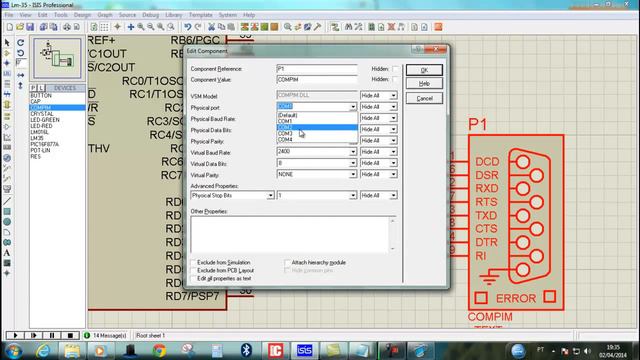Screen dimensions: 640x360
Task: Click the New Design toolbar icon
Action: pos(9,27)
